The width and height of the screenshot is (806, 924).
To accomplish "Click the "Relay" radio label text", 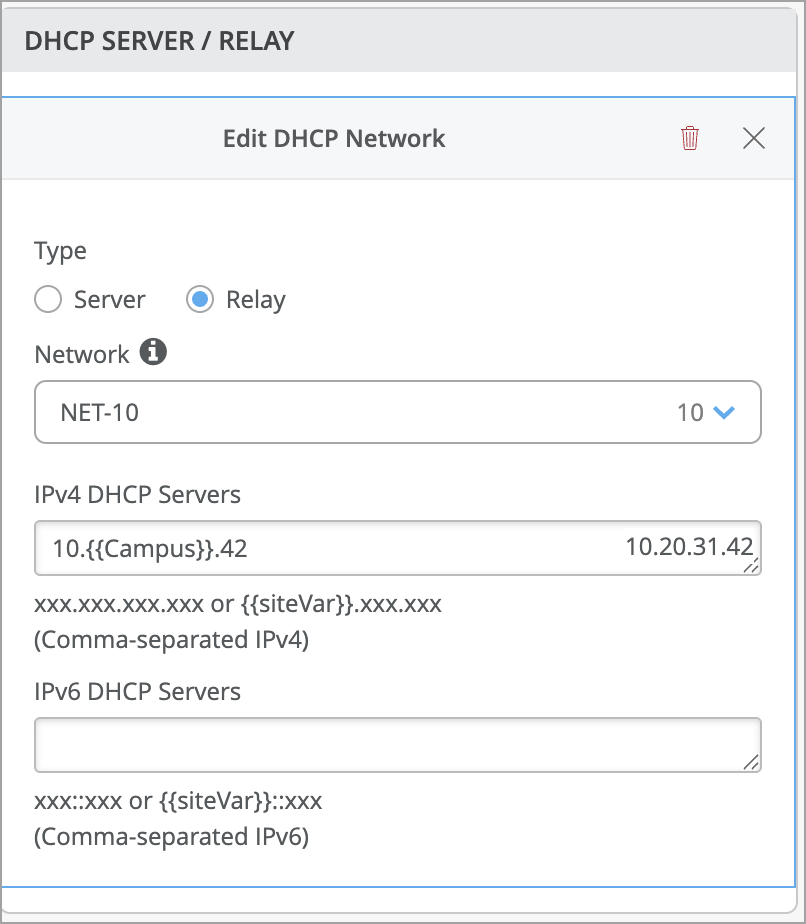I will click(256, 300).
